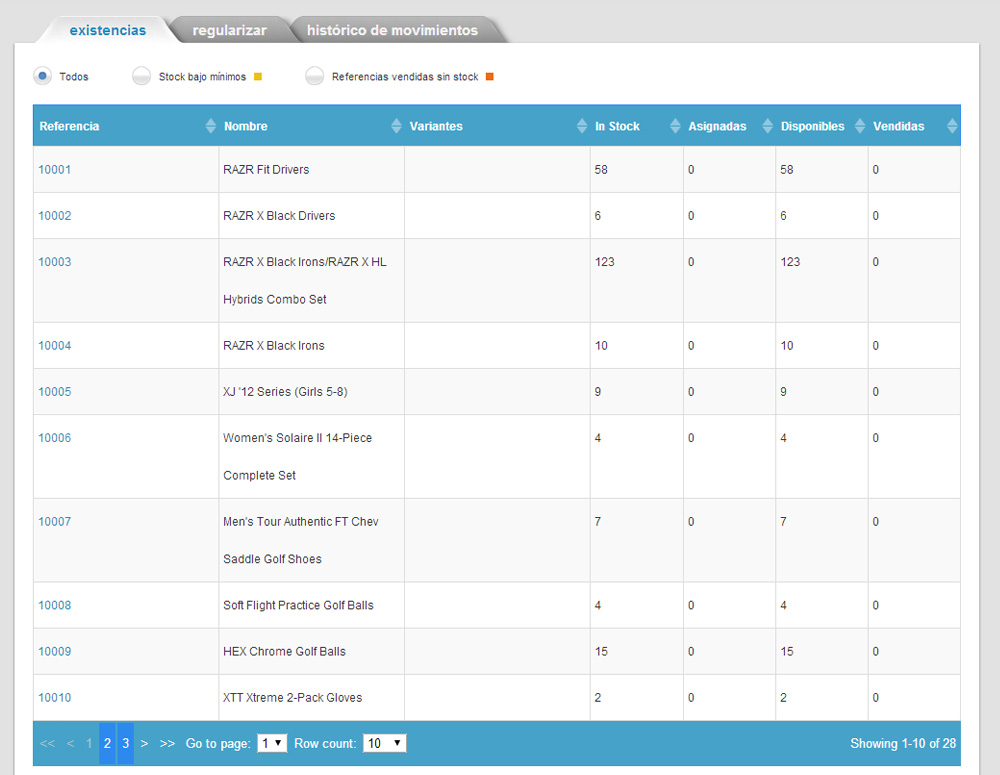The width and height of the screenshot is (1000, 775).
Task: Select the RAZR Fit Drivers name cell
Action: click(312, 170)
